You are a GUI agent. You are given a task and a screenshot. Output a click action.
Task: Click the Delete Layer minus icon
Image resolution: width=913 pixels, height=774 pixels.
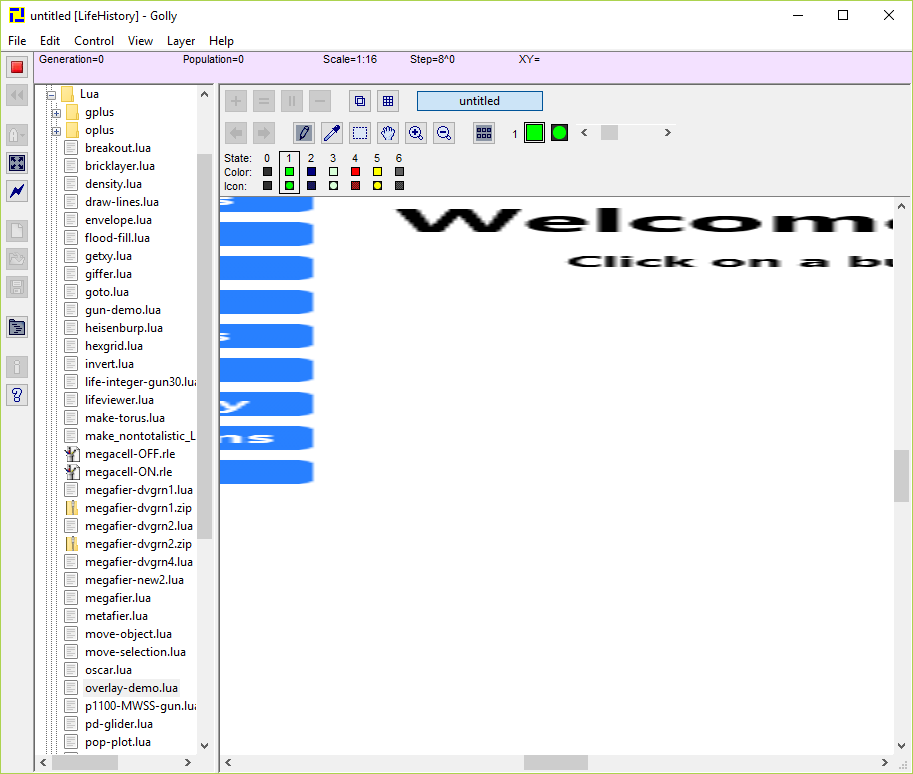tap(320, 101)
